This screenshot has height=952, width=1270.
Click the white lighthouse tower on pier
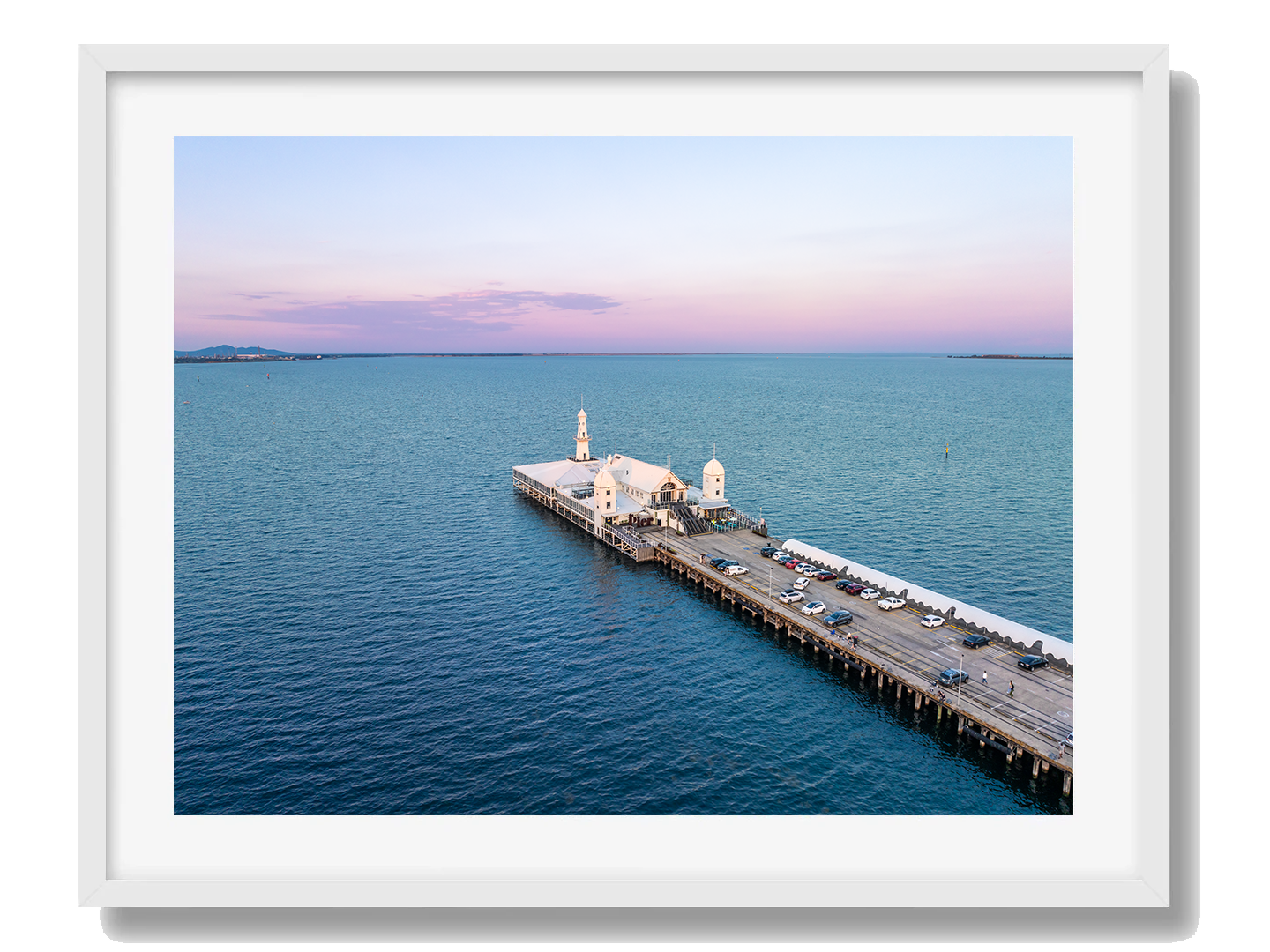(x=582, y=435)
